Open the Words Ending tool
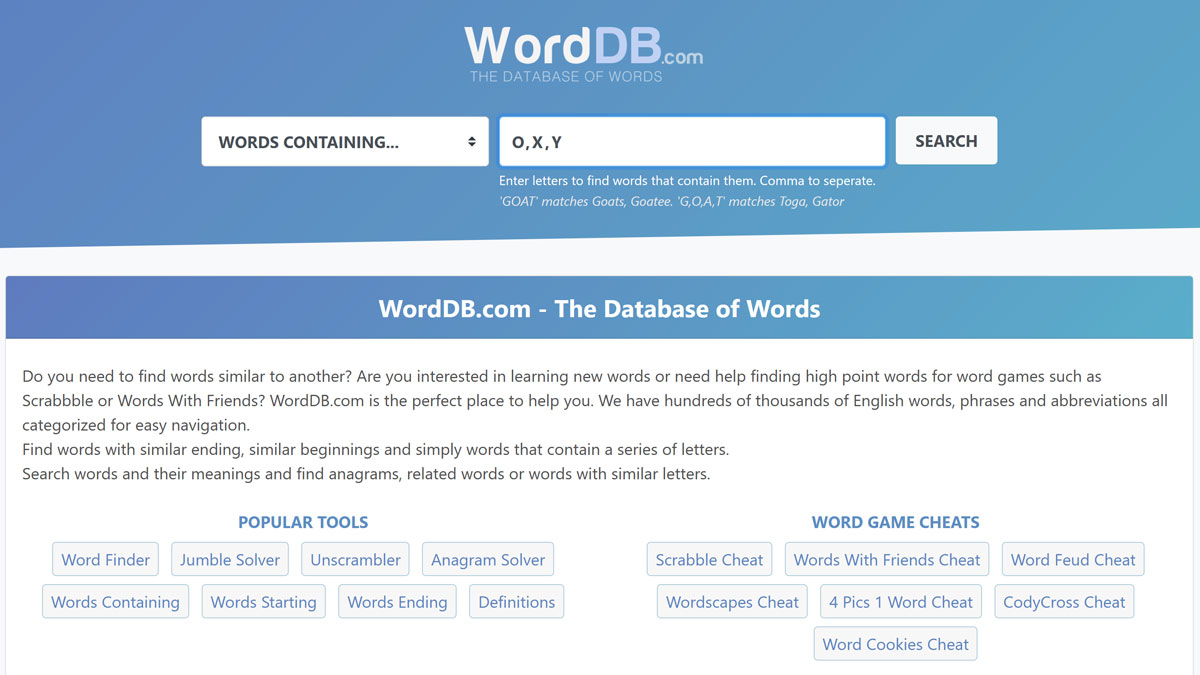1200x675 pixels. click(397, 602)
